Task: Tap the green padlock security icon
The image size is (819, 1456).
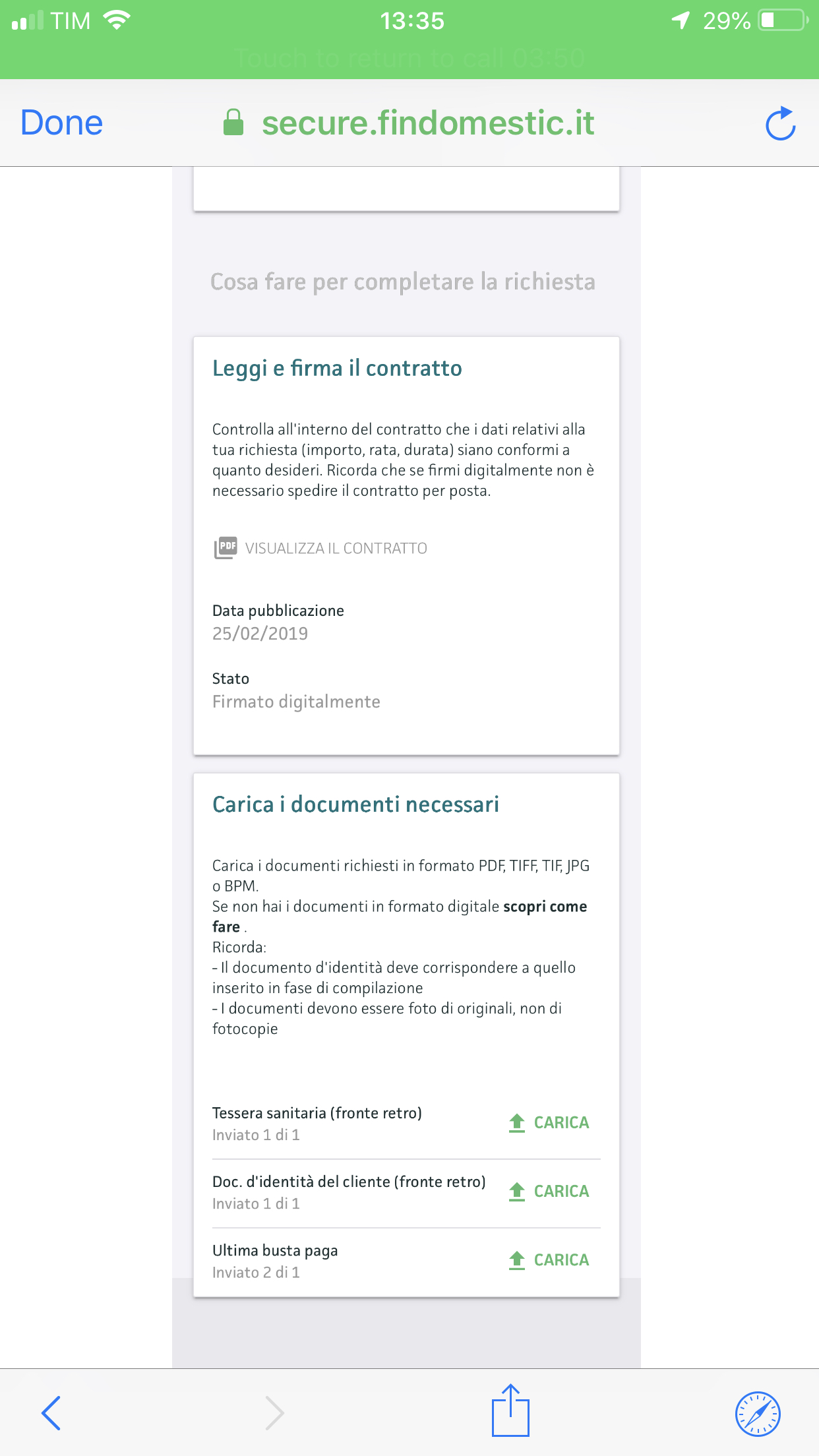Action: [x=233, y=123]
